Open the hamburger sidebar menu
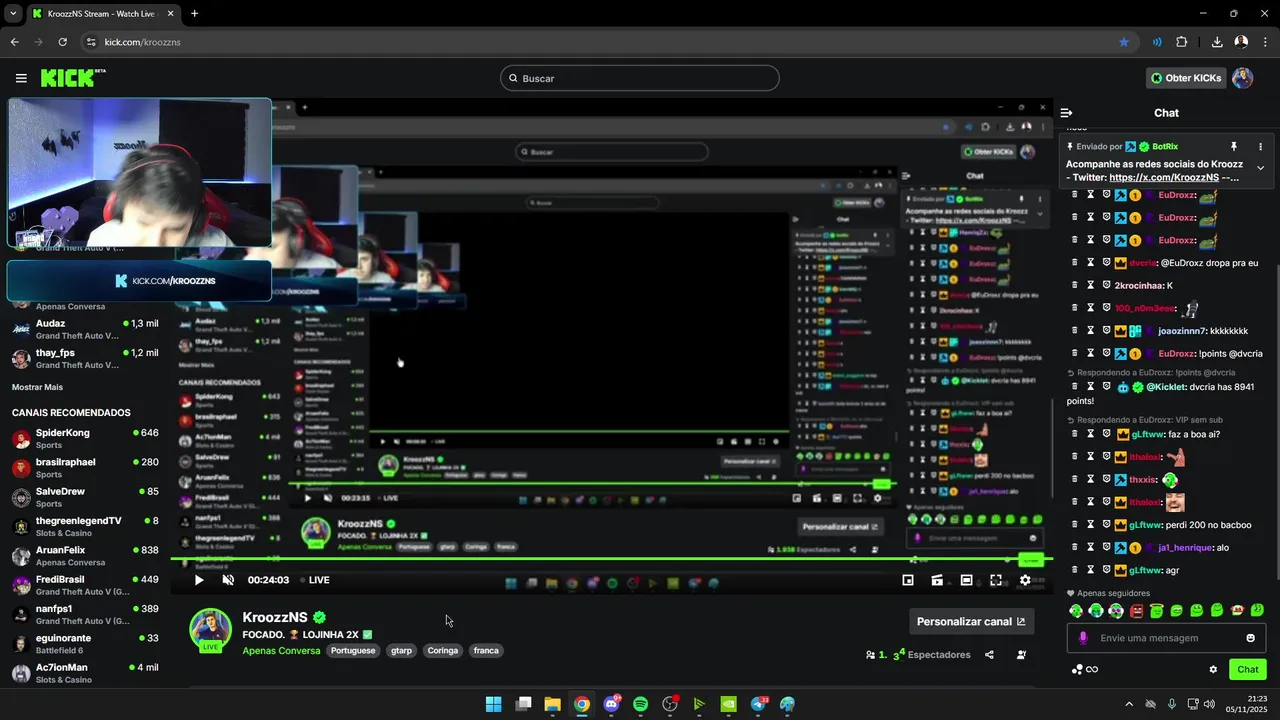The height and width of the screenshot is (720, 1280). pyautogui.click(x=21, y=78)
